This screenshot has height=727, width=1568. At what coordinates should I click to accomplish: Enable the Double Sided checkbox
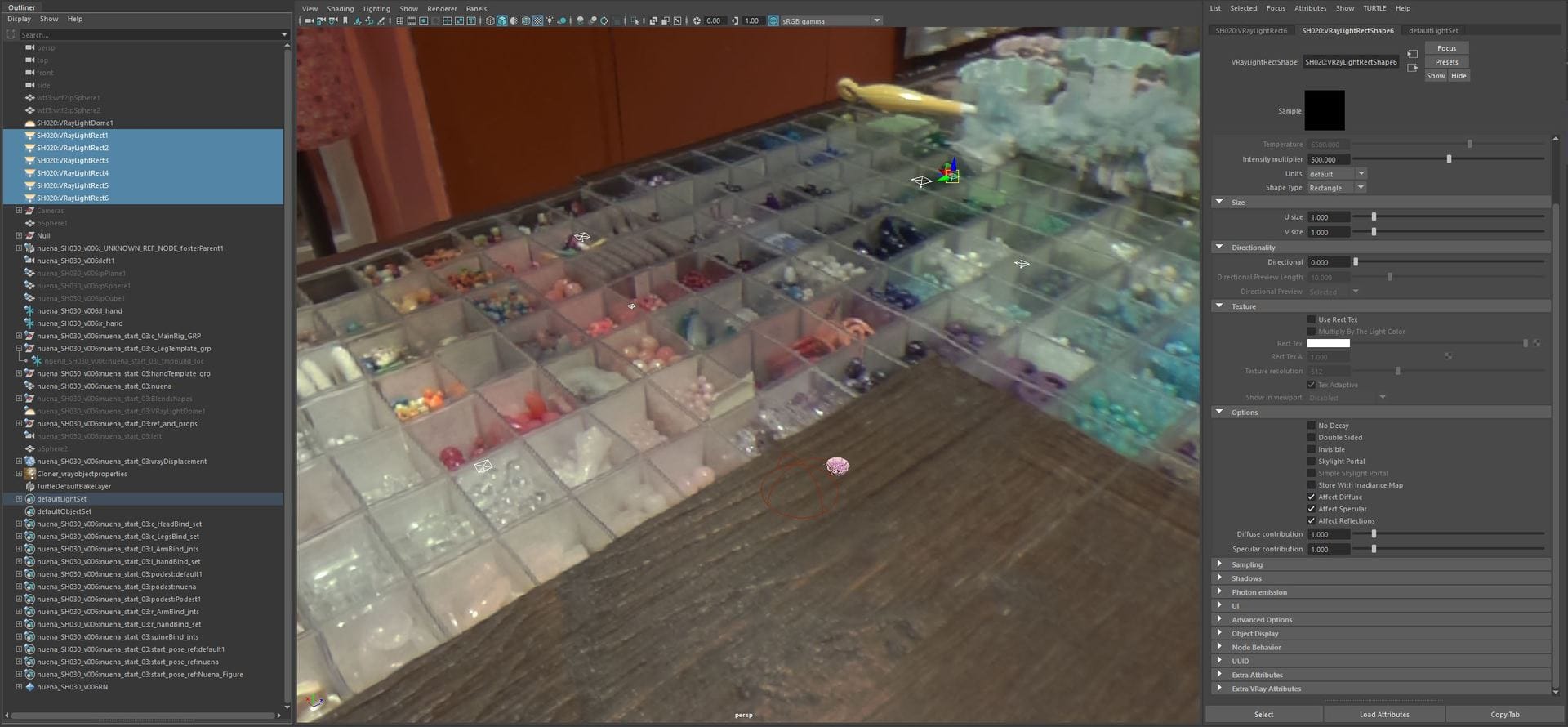click(x=1312, y=438)
